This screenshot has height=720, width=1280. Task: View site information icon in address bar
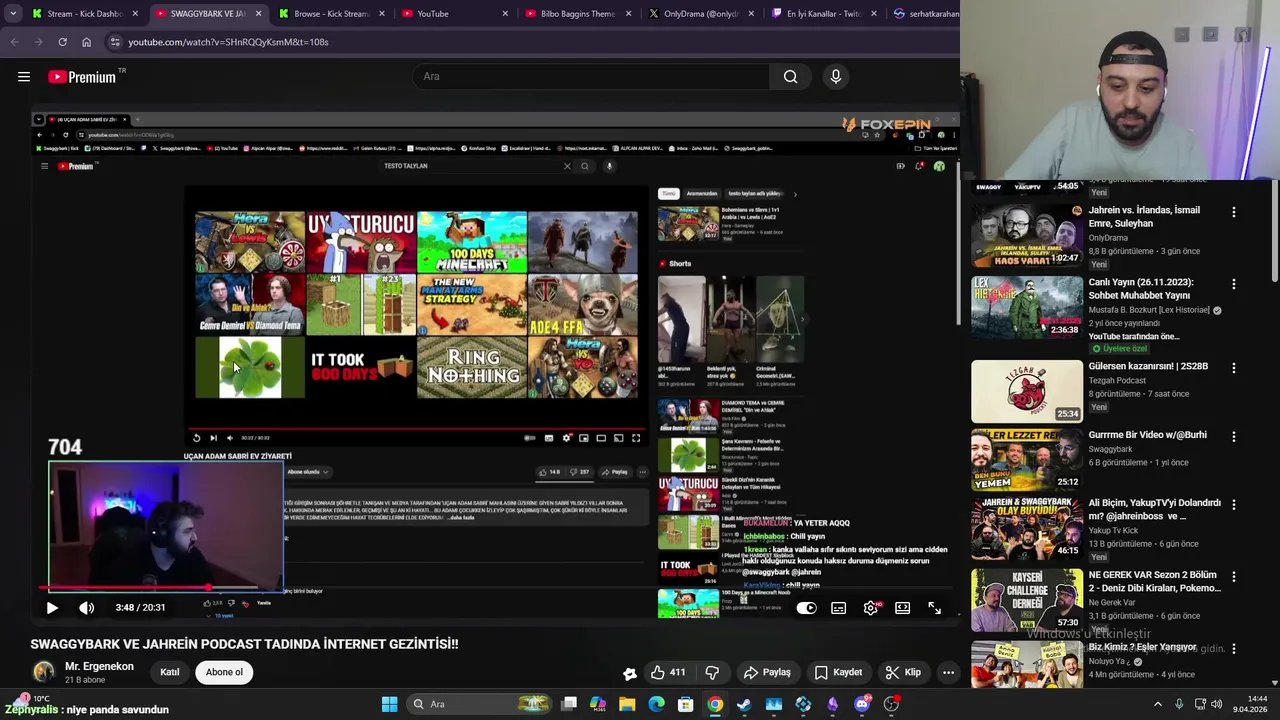click(115, 42)
